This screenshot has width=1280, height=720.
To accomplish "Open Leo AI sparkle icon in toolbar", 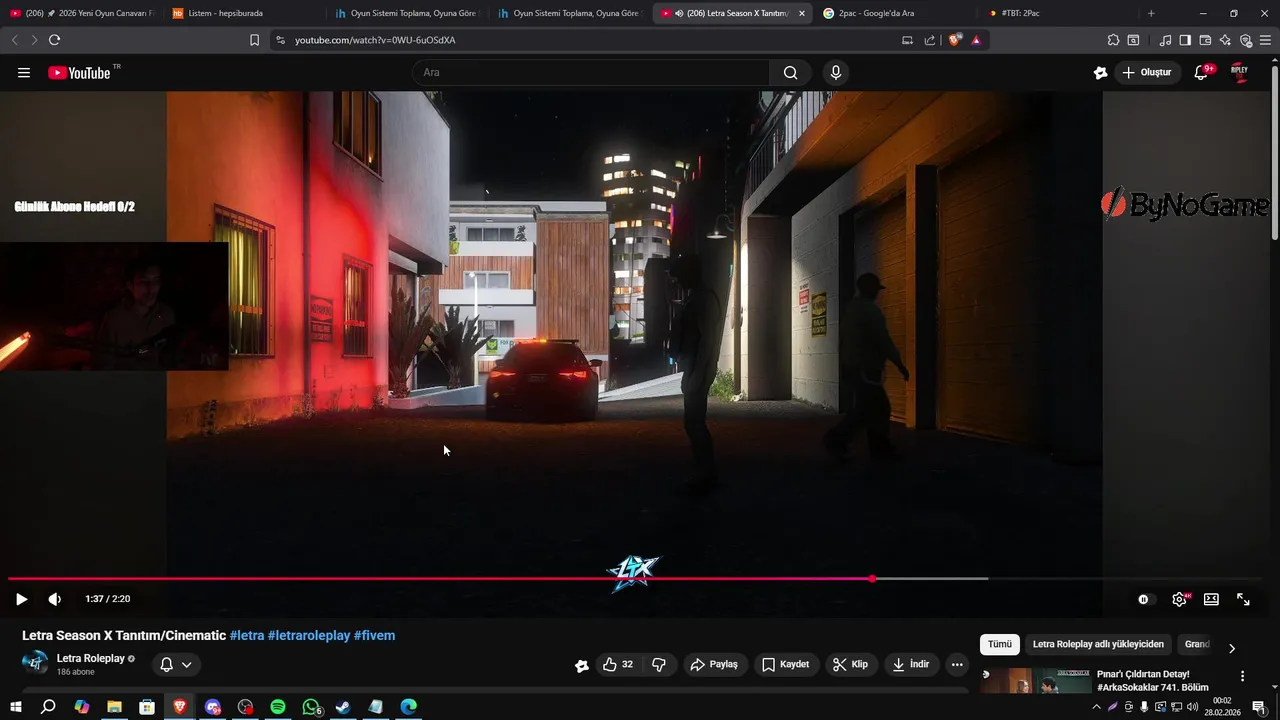I will click(x=1225, y=40).
